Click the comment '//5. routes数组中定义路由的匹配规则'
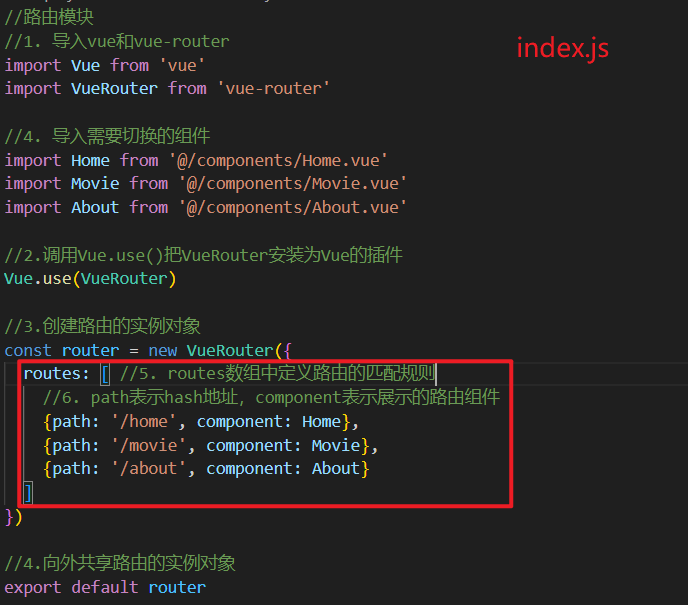The image size is (688, 605). tap(277, 373)
